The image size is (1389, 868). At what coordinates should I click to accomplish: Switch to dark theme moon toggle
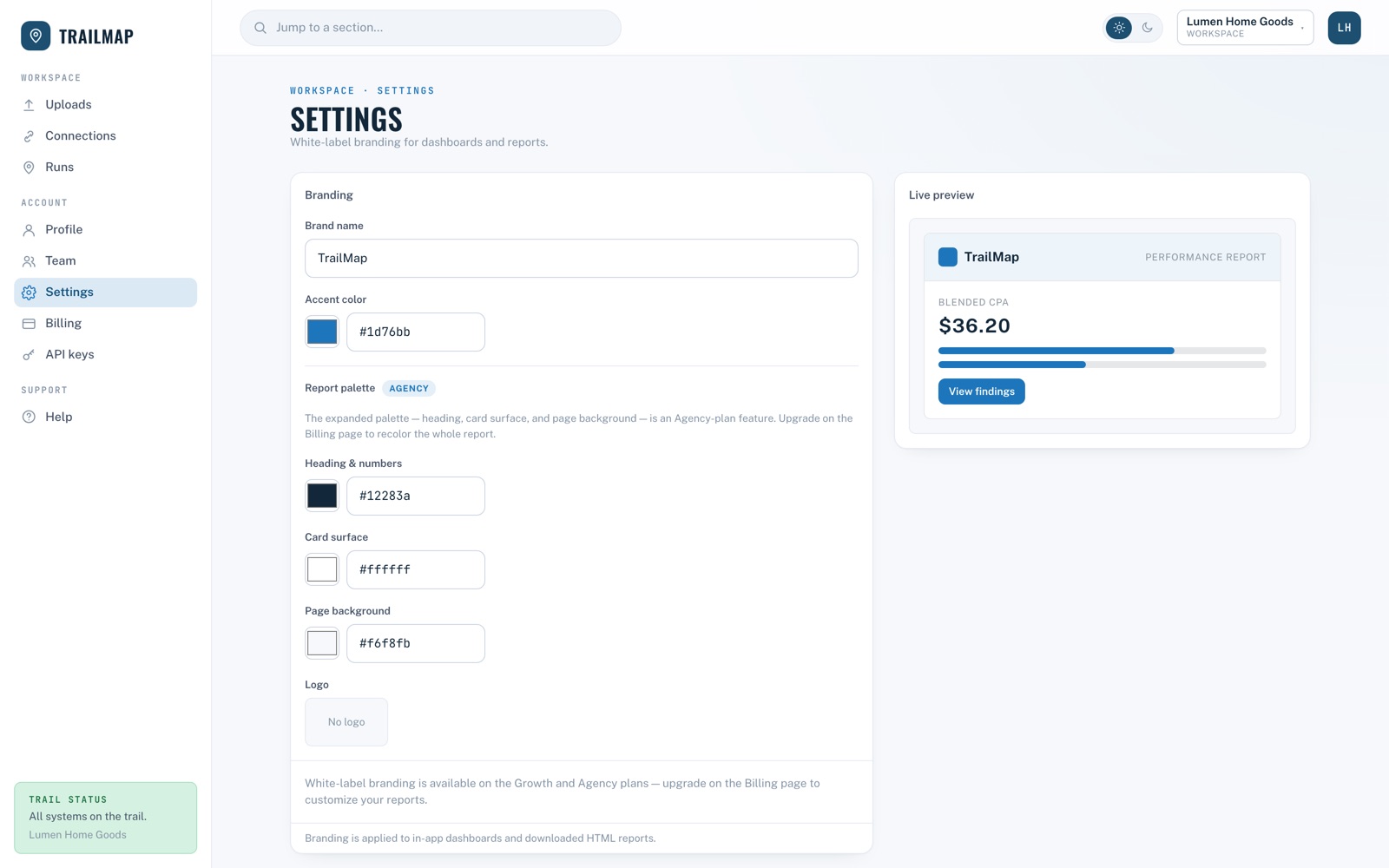1147,28
